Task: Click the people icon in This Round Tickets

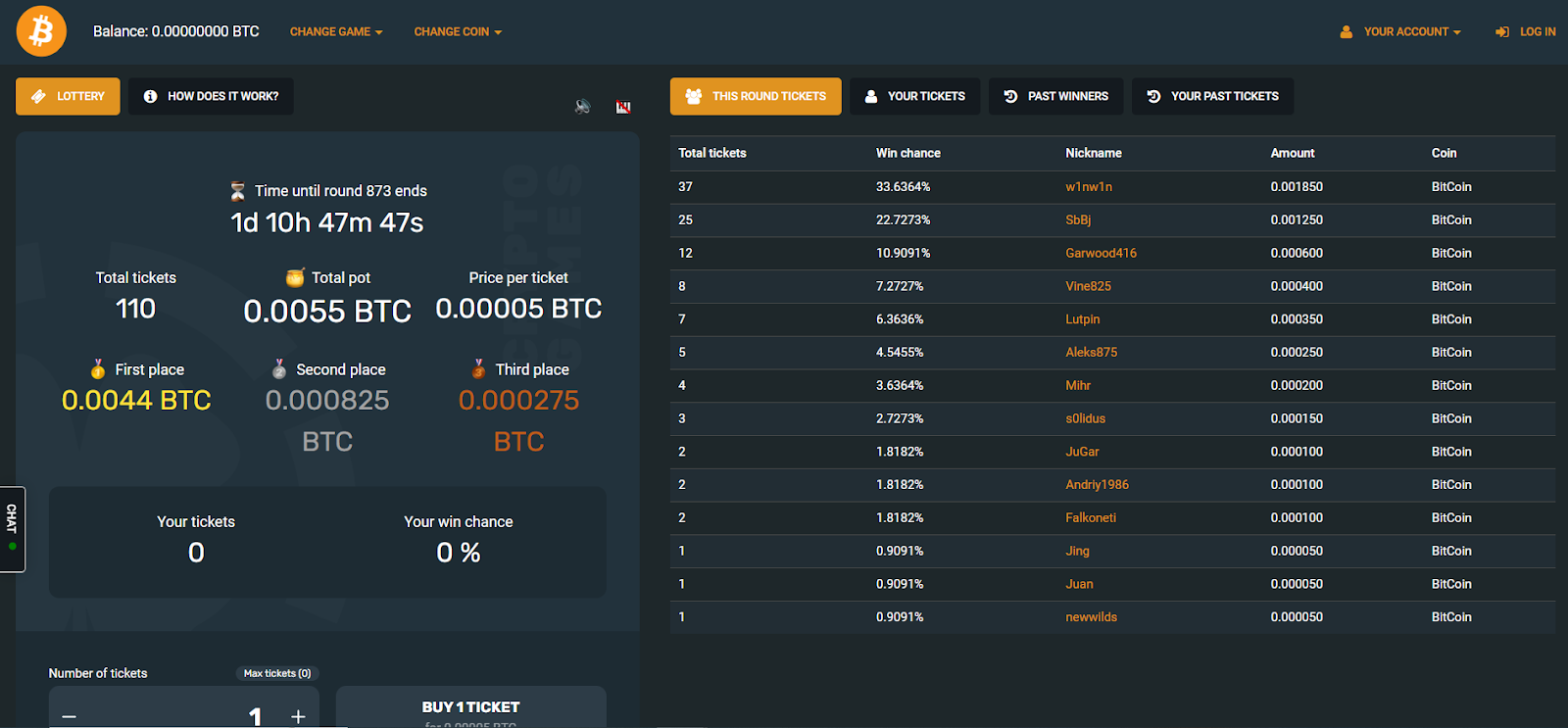Action: coord(694,96)
